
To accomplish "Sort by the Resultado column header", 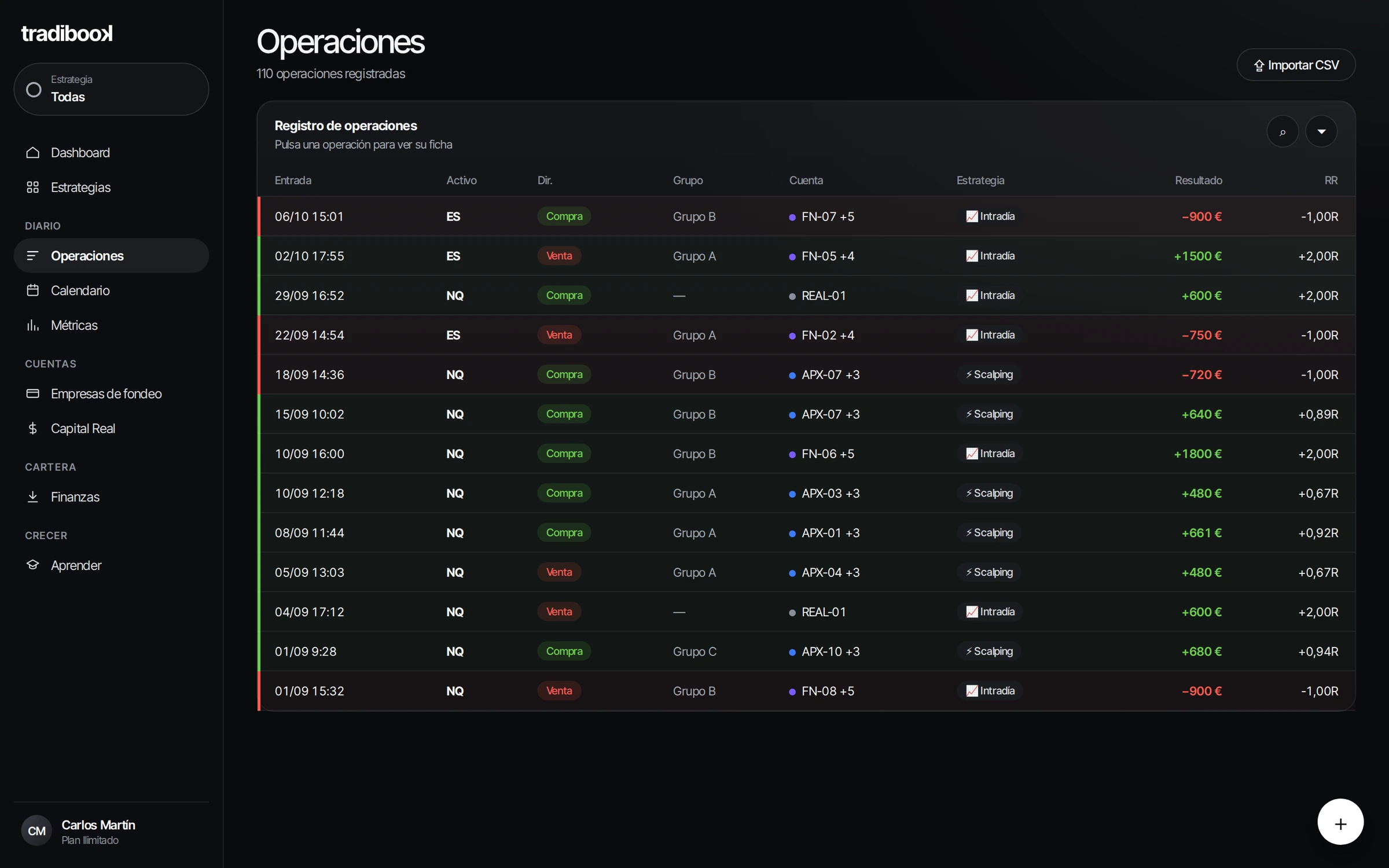I will pos(1198,180).
